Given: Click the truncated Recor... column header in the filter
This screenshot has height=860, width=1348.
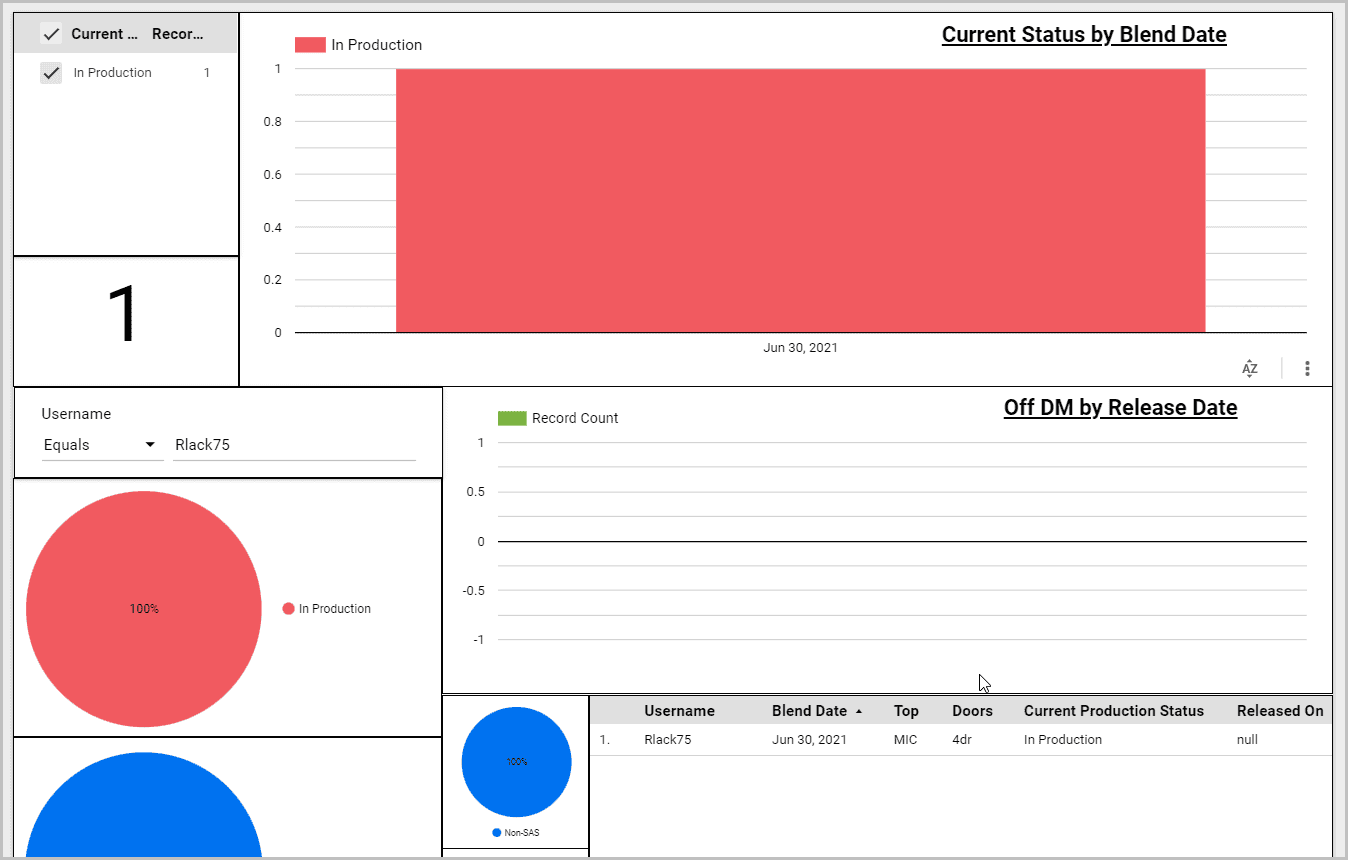Looking at the screenshot, I should coord(178,34).
